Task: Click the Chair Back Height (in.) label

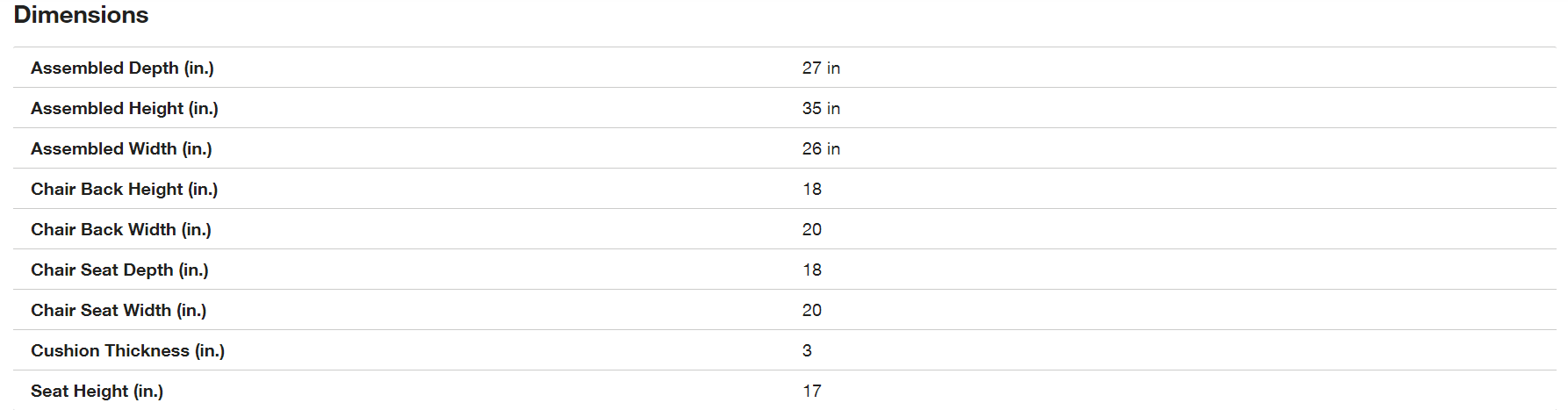Action: click(x=124, y=189)
